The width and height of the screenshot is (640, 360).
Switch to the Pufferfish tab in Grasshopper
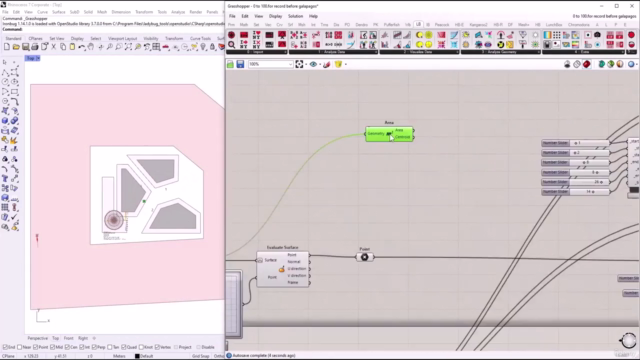pyautogui.click(x=392, y=25)
